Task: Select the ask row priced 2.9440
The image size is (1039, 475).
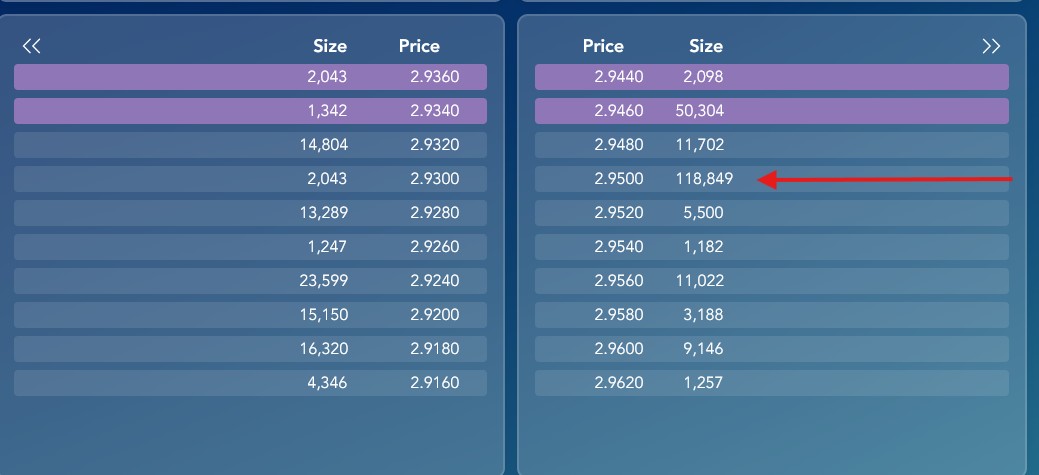Action: pyautogui.click(x=772, y=77)
